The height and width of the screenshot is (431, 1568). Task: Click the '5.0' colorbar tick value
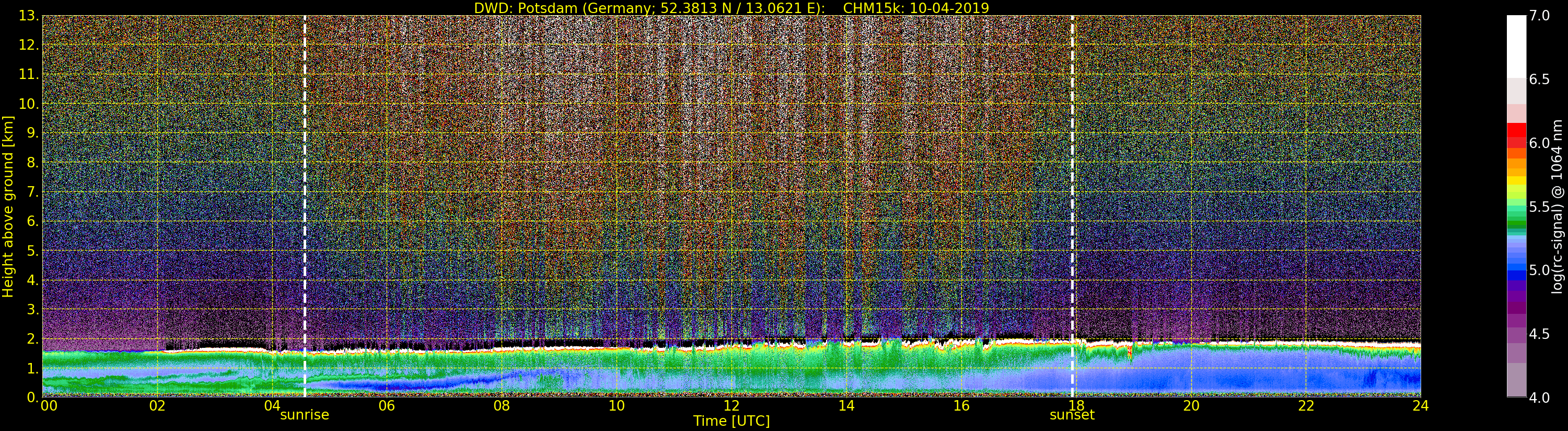pos(1539,270)
